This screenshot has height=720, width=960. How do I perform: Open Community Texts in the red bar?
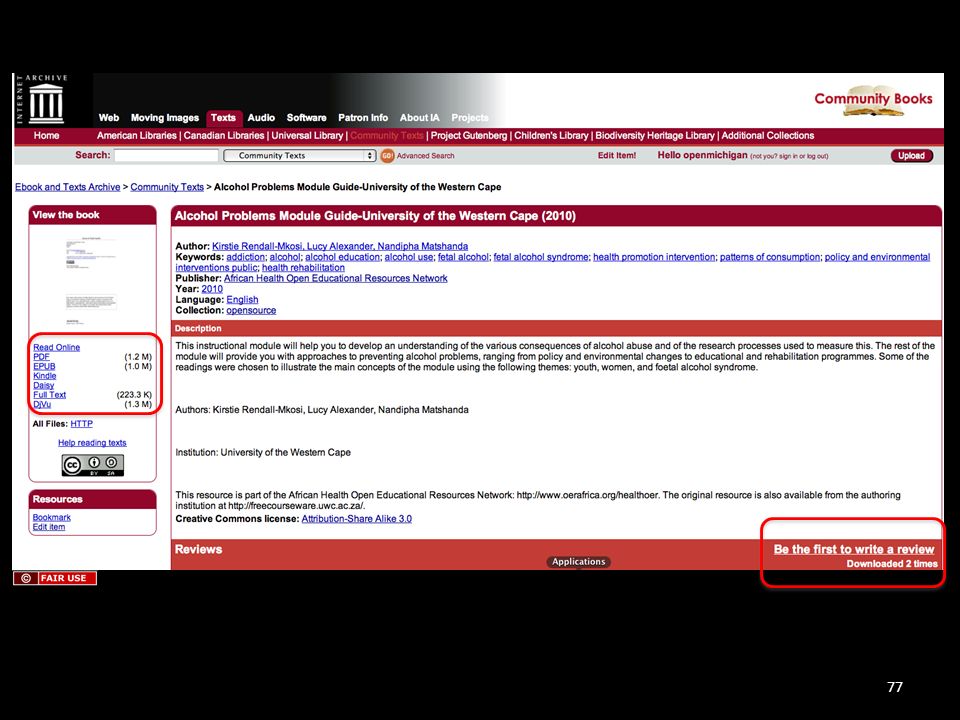pyautogui.click(x=386, y=135)
